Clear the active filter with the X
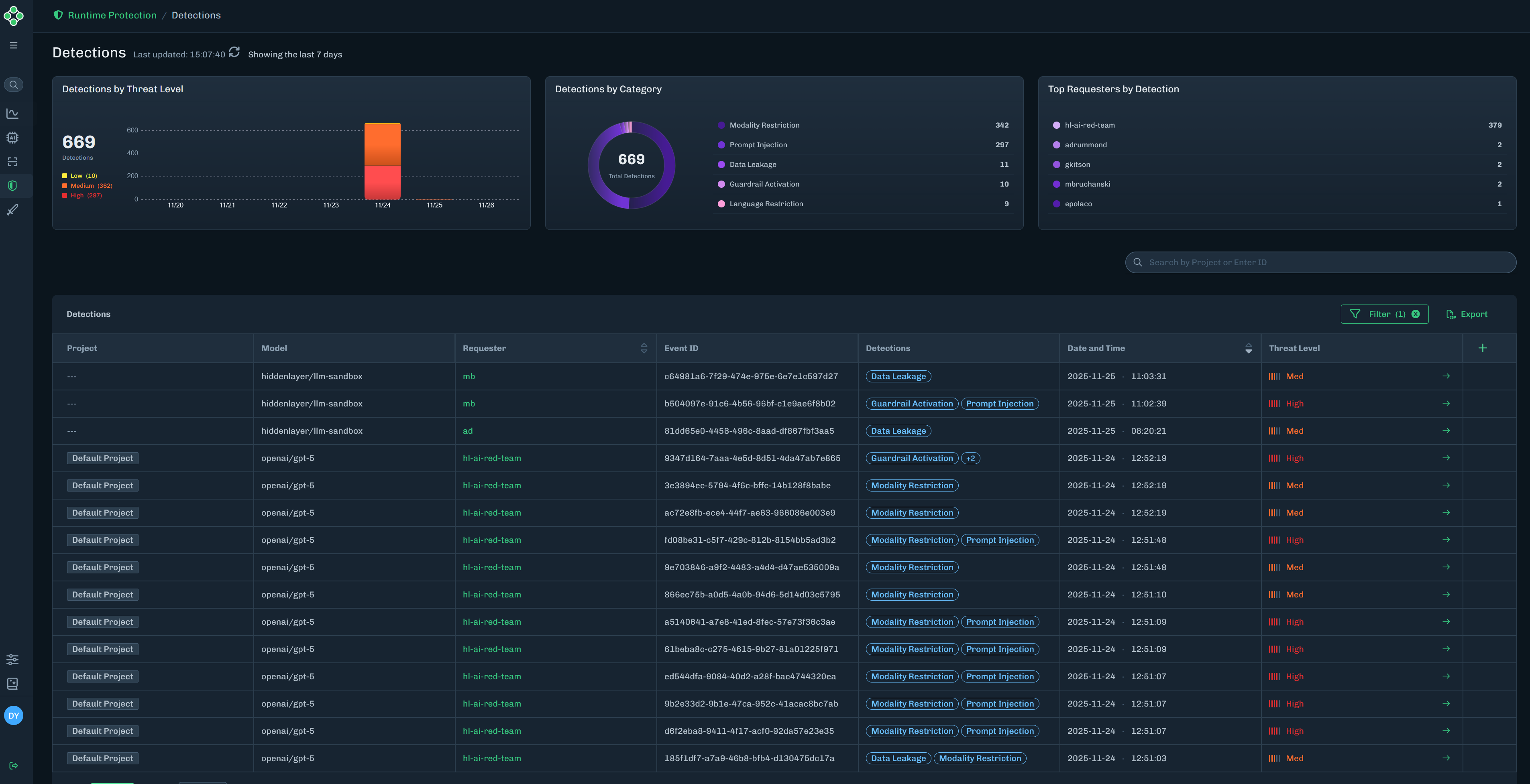 (x=1416, y=314)
